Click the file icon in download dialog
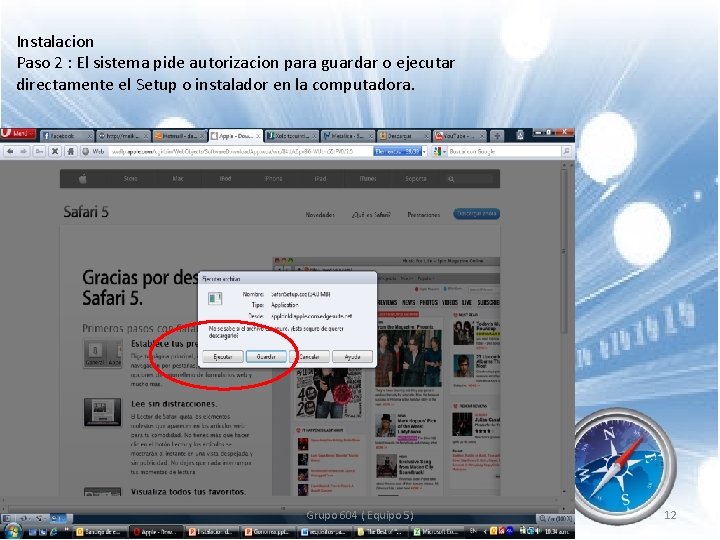The image size is (720, 540). (x=215, y=299)
